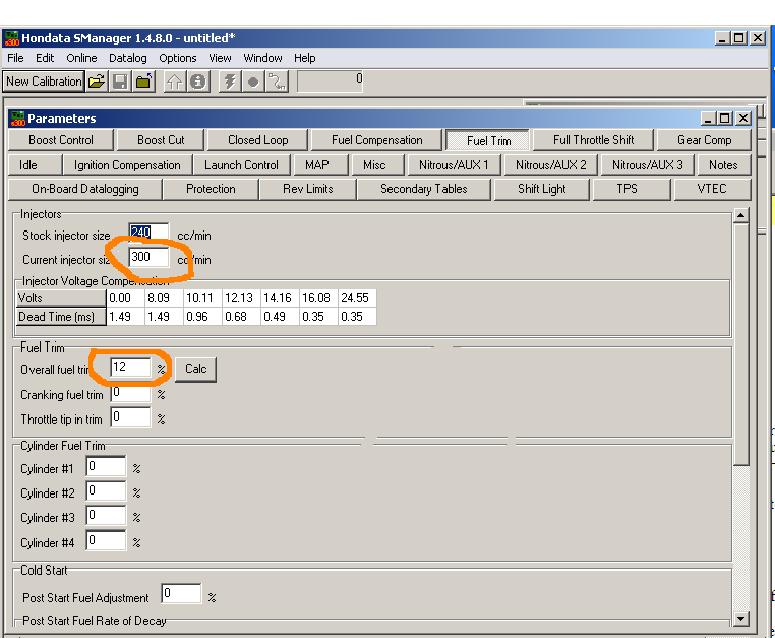Screen dimensions: 775x638
Task: Open the Launch Control tab
Action: pos(241,165)
